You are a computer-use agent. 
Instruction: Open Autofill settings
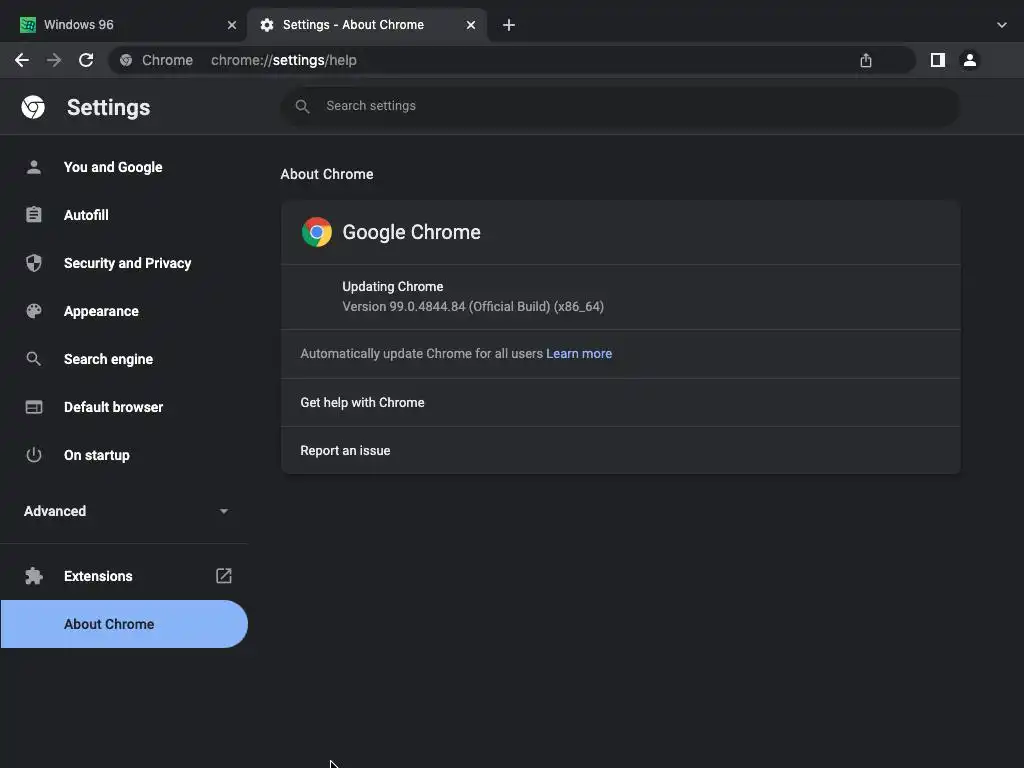coord(124,215)
